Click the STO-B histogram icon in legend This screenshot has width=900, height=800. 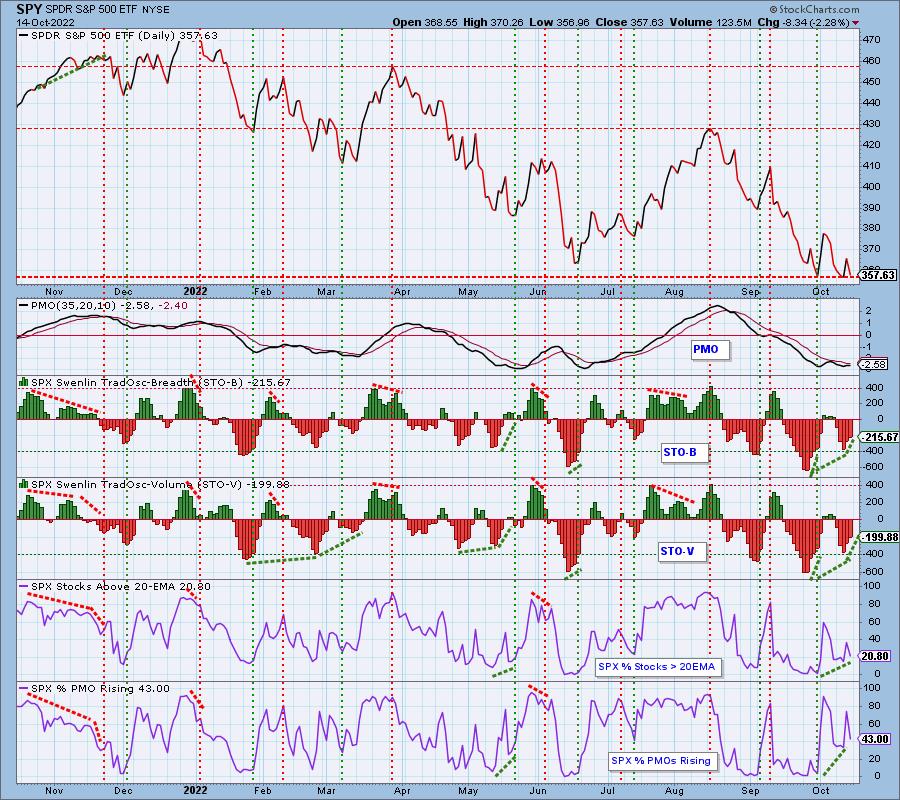(24, 382)
